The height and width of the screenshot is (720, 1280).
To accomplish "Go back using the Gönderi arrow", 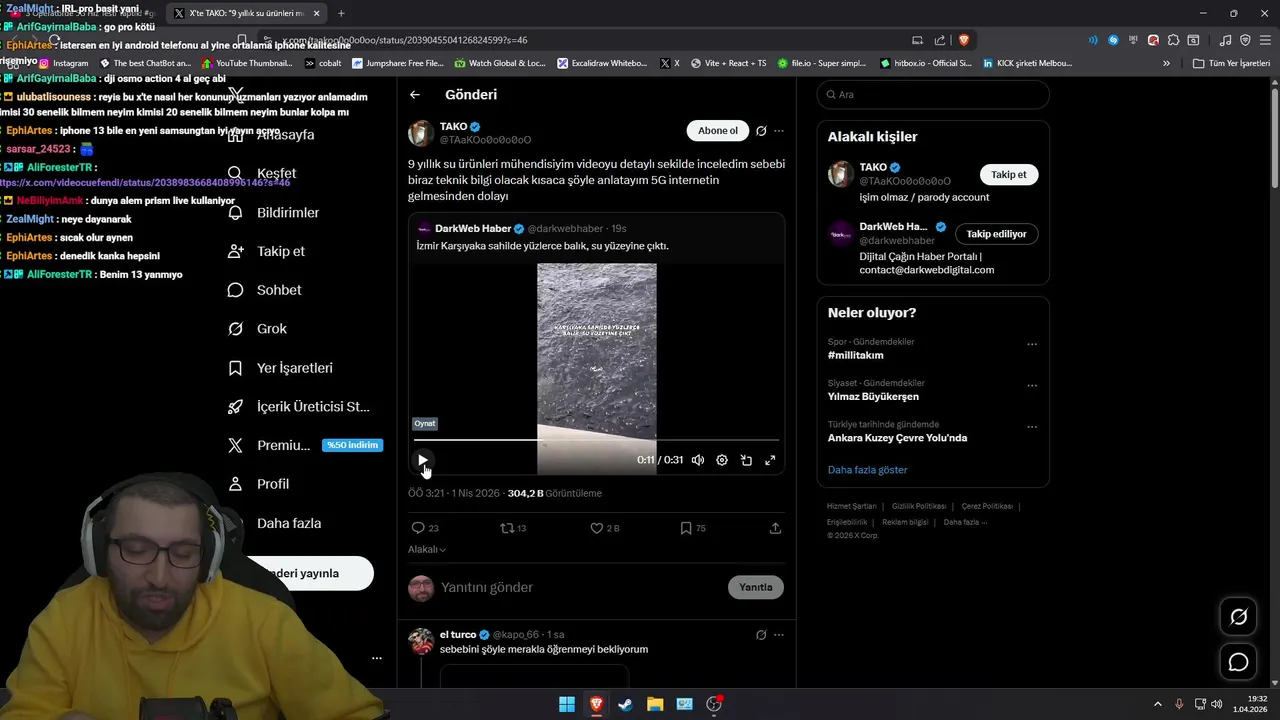I will pos(415,94).
